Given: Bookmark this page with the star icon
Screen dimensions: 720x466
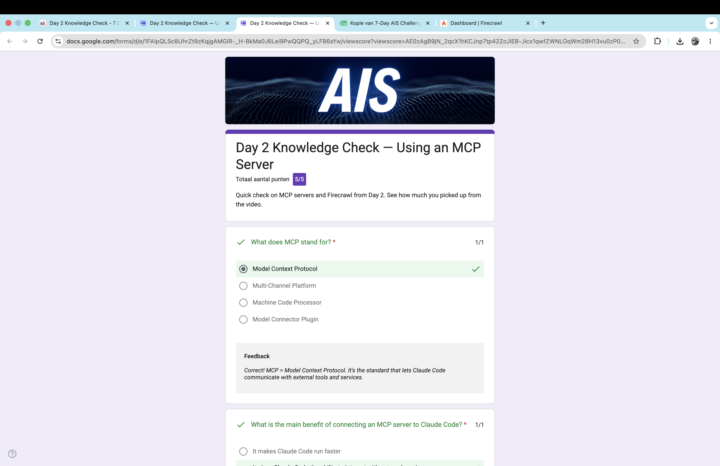Looking at the screenshot, I should point(636,41).
